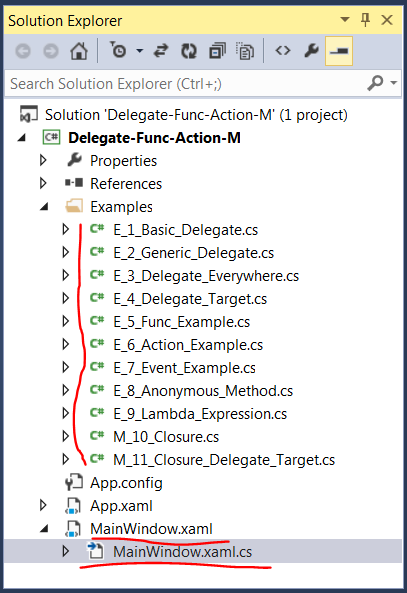Click the Search Solution Explorer field
The image size is (407, 593).
tap(185, 84)
